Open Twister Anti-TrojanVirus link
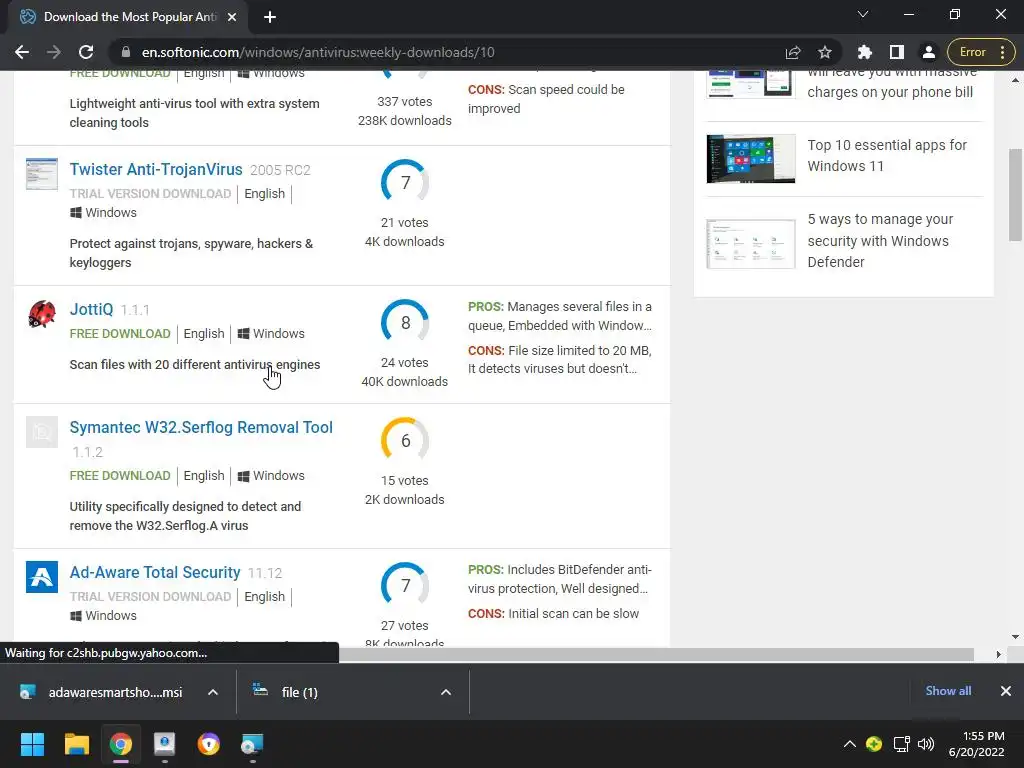 point(156,169)
